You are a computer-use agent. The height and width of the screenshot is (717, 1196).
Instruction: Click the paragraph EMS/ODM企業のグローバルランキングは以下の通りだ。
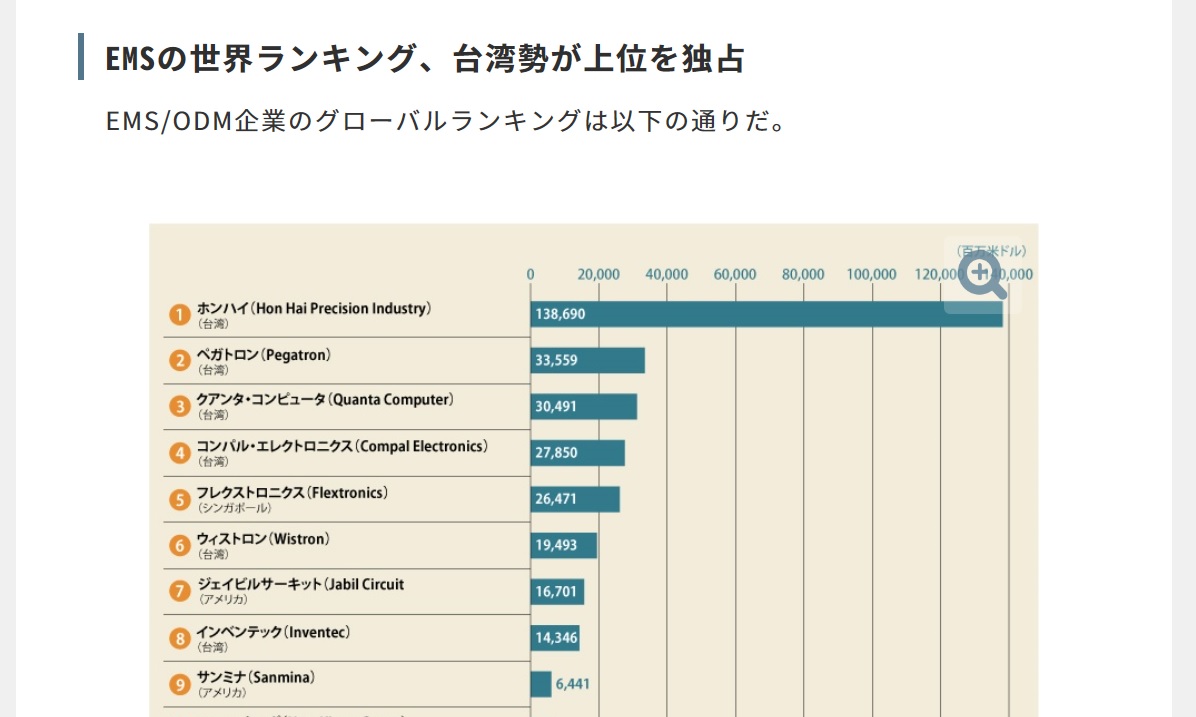pyautogui.click(x=445, y=121)
